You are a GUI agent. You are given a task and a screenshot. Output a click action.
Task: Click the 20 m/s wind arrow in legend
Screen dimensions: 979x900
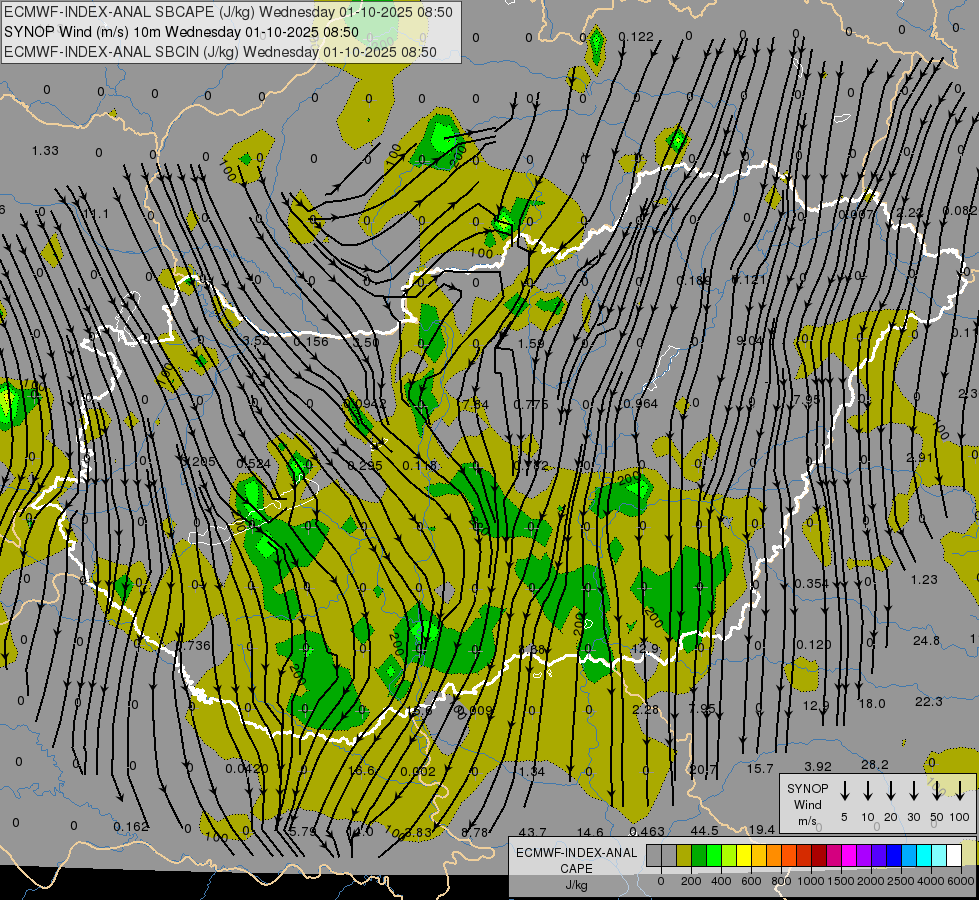pyautogui.click(x=891, y=791)
